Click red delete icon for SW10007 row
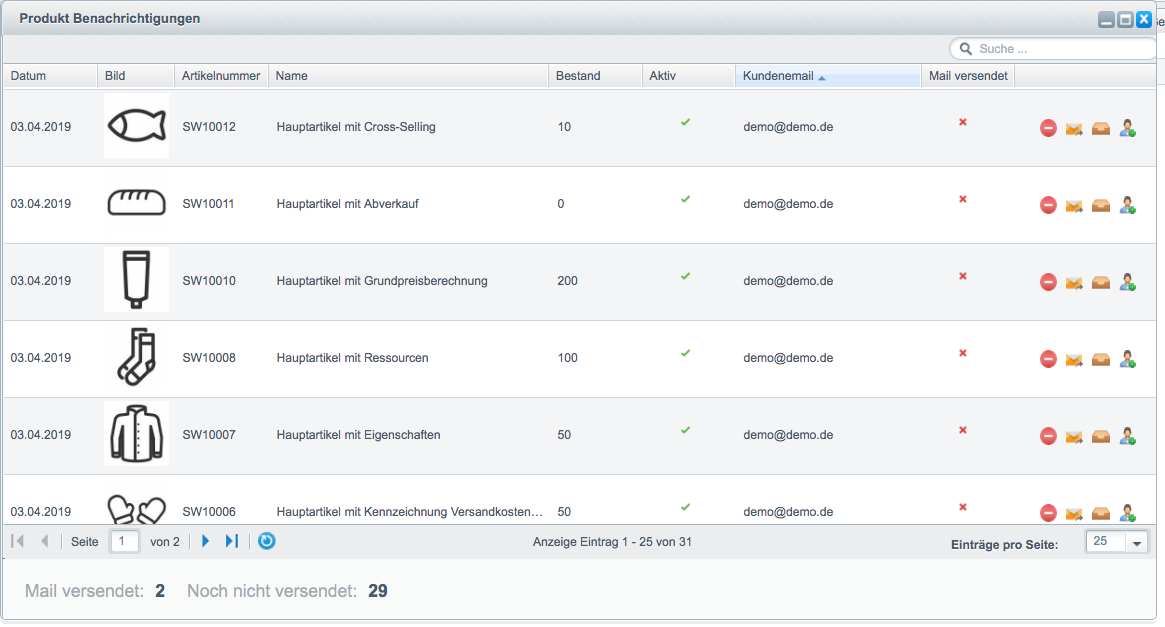The height and width of the screenshot is (627, 1165). click(x=1048, y=437)
